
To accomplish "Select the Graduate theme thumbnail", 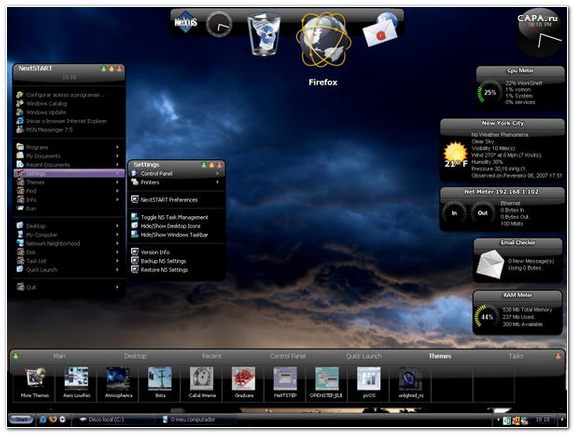I will point(243,378).
